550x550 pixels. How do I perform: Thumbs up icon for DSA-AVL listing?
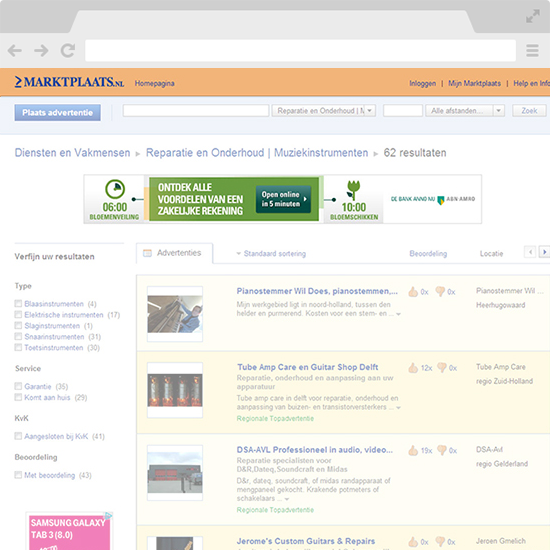coord(413,450)
